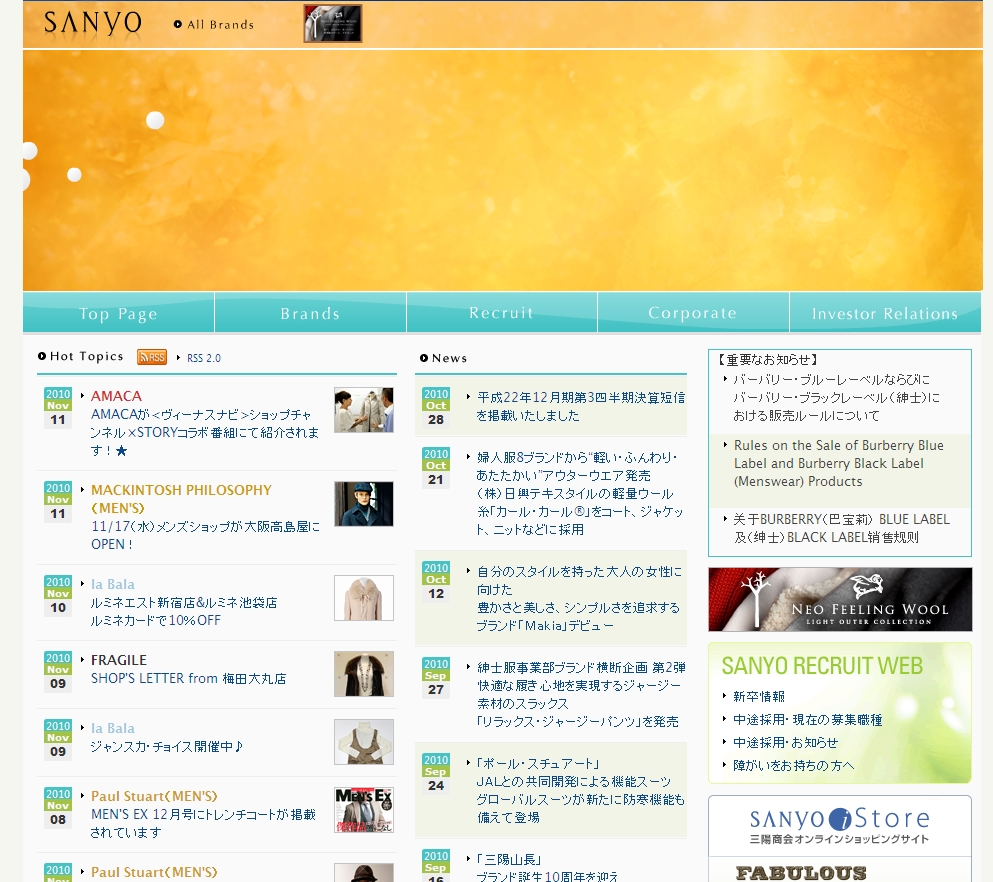Viewport: 993px width, 882px height.
Task: Open the ジャンスカ・チョイス開催中 text
Action: pos(167,747)
